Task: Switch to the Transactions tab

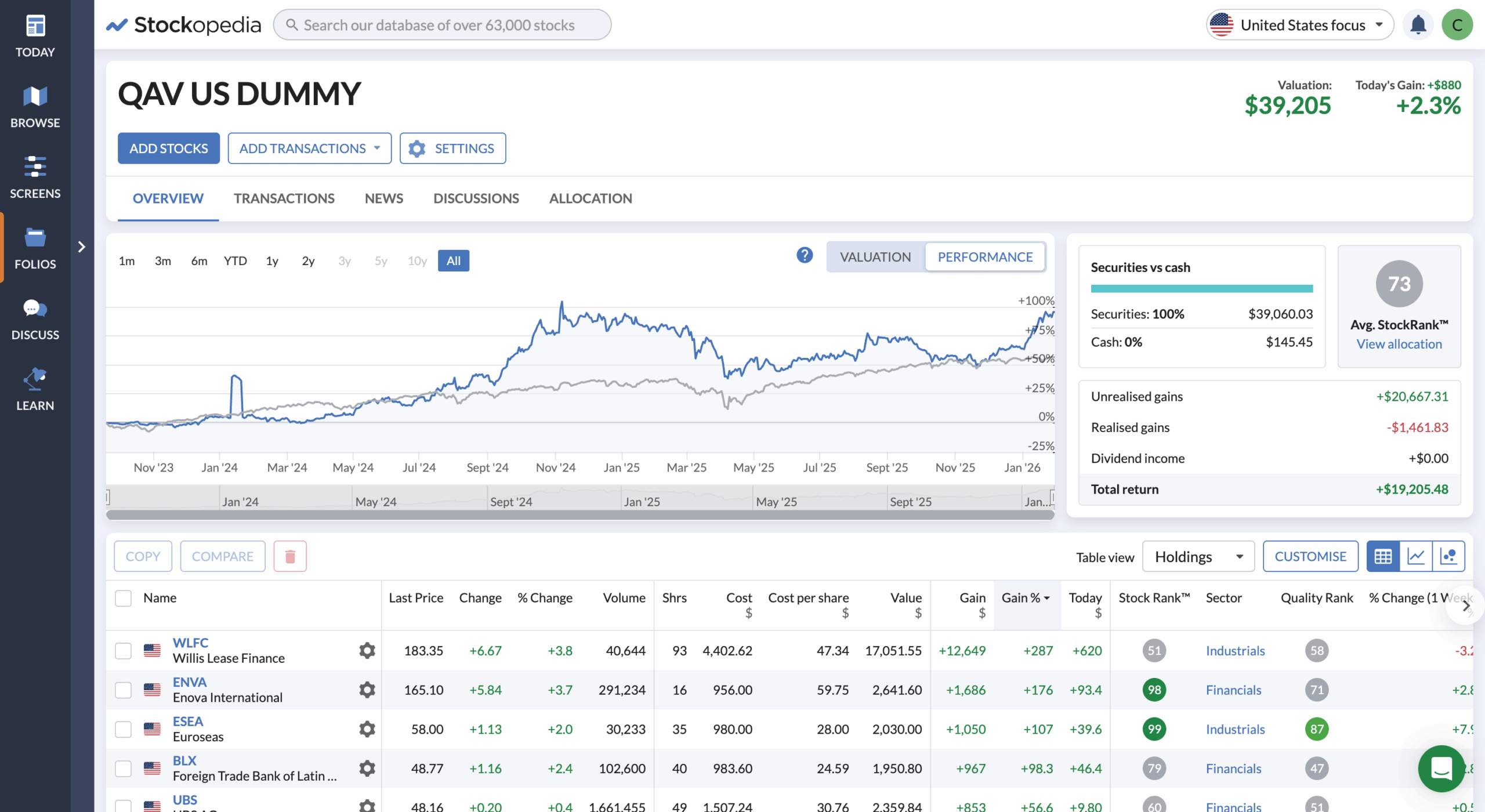Action: point(284,198)
